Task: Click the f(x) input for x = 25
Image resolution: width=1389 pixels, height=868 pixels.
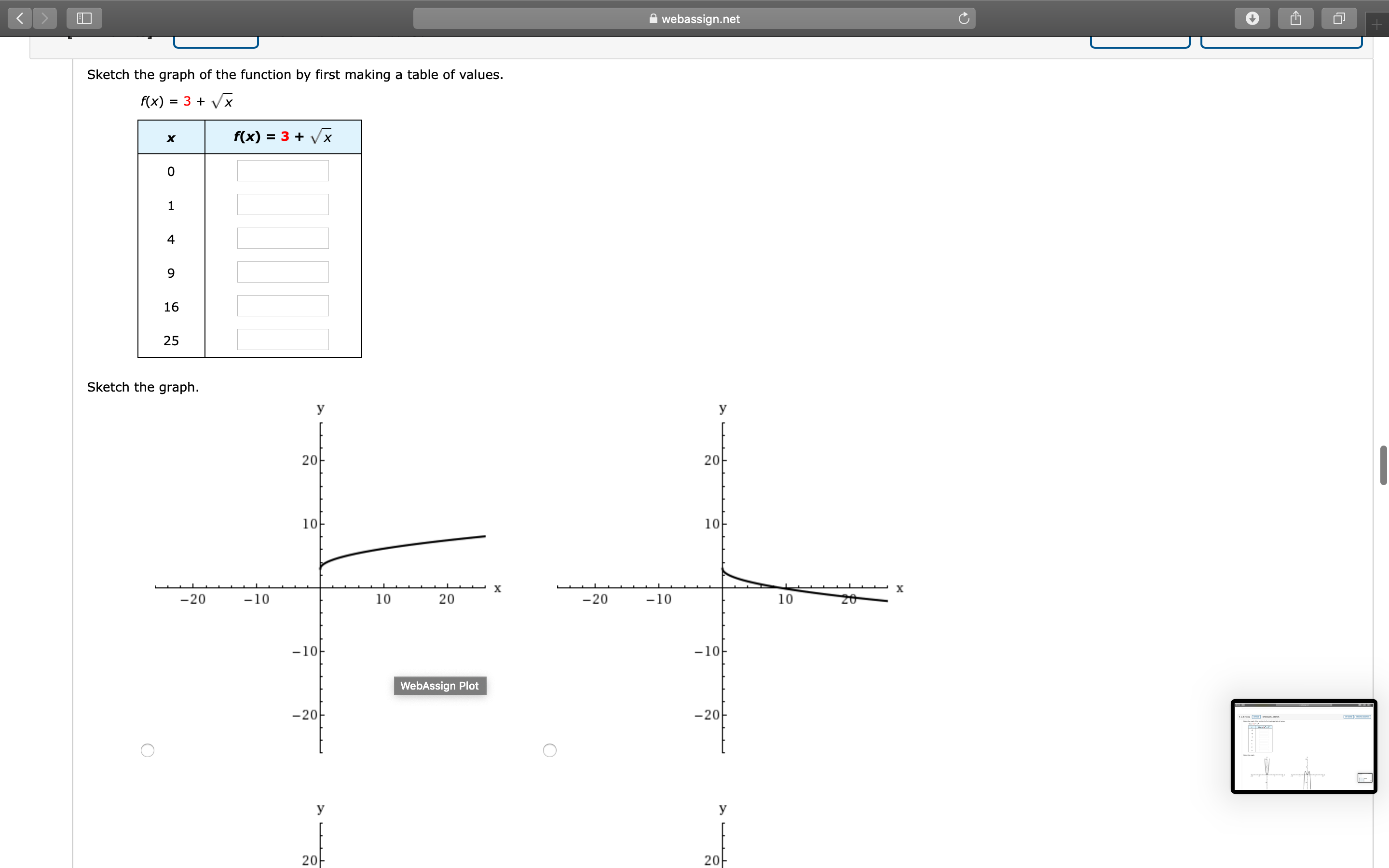Action: (x=283, y=340)
